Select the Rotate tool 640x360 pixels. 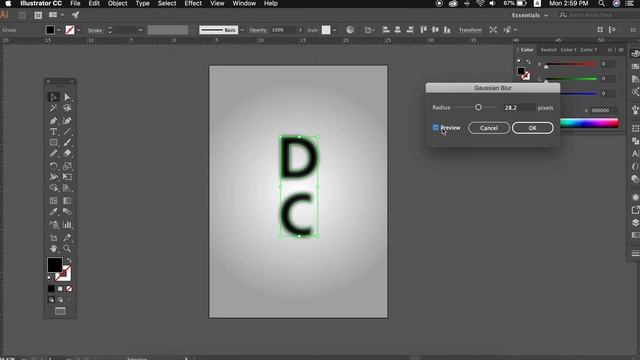click(53, 166)
